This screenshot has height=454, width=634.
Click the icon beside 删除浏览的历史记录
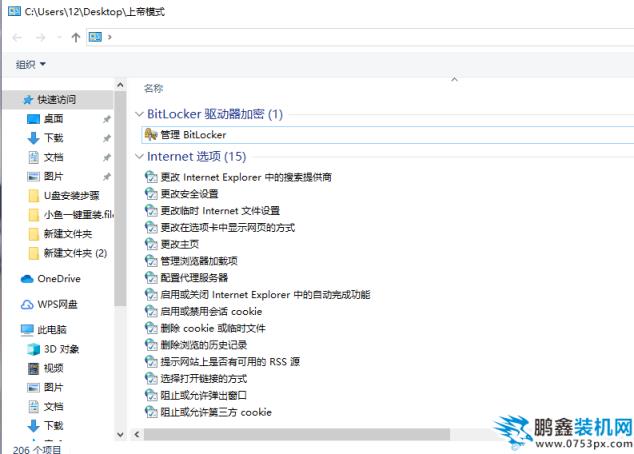(151, 345)
